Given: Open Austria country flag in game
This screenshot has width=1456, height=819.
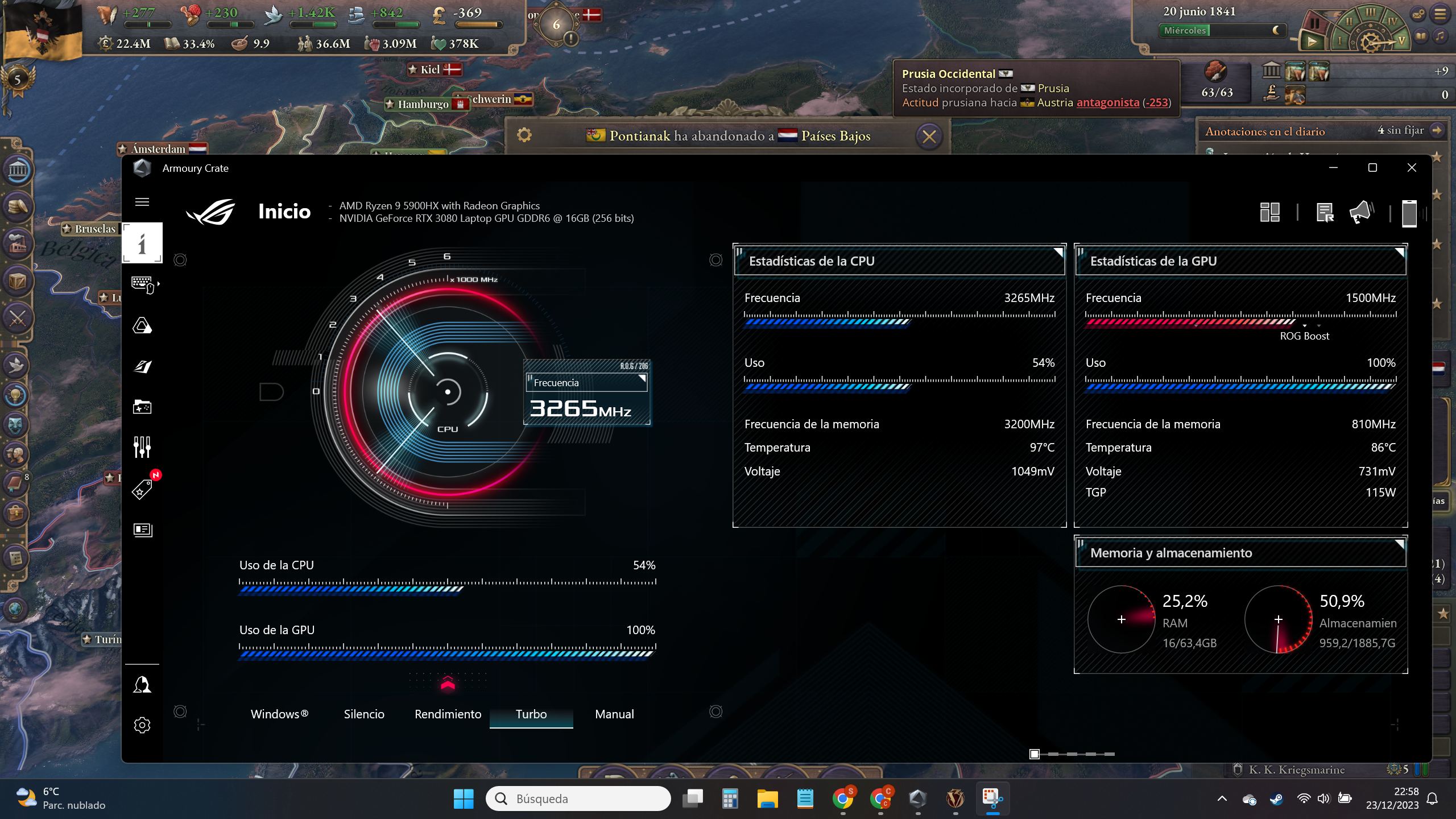Looking at the screenshot, I should pyautogui.click(x=43, y=31).
